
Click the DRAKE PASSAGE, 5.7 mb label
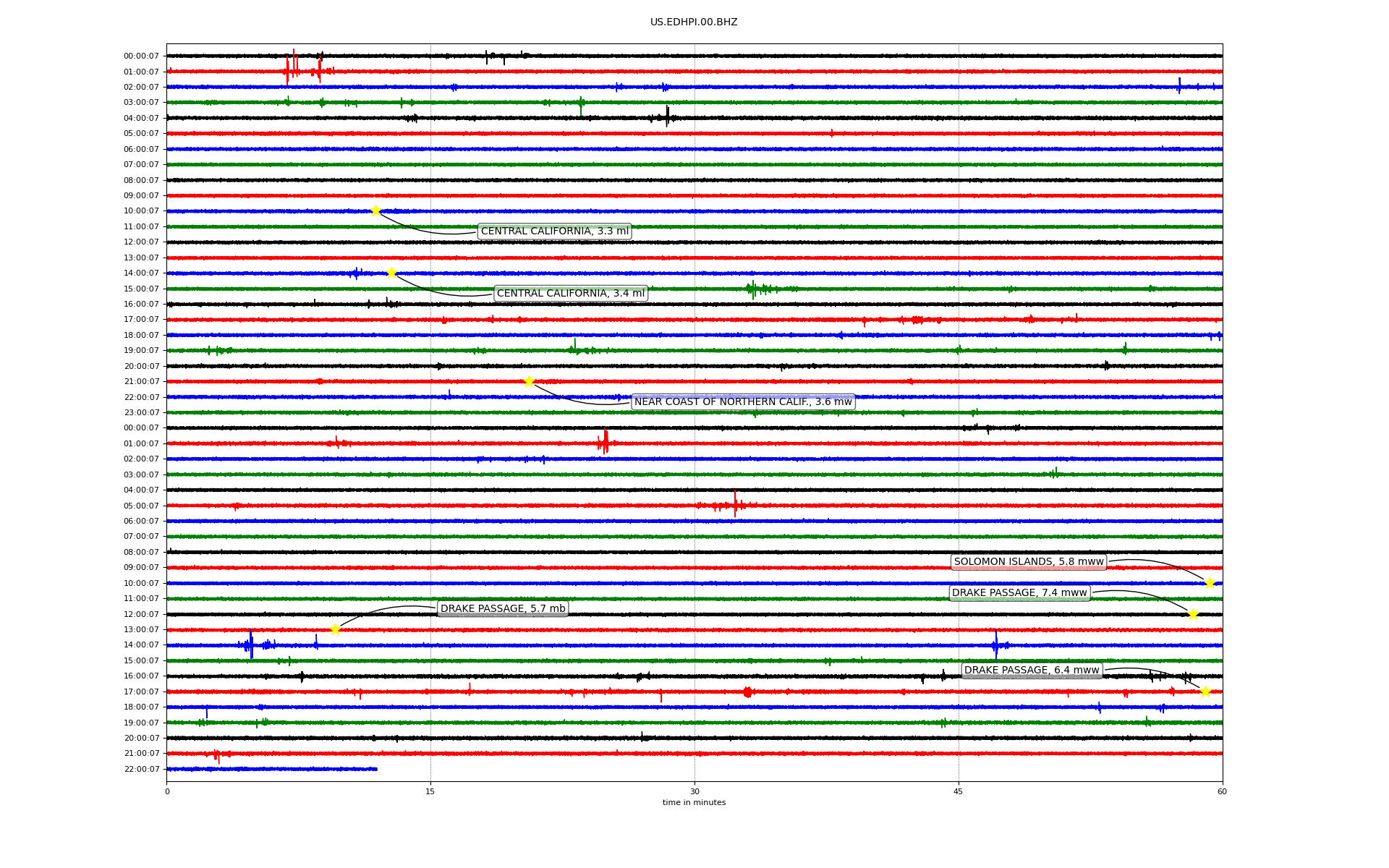503,609
